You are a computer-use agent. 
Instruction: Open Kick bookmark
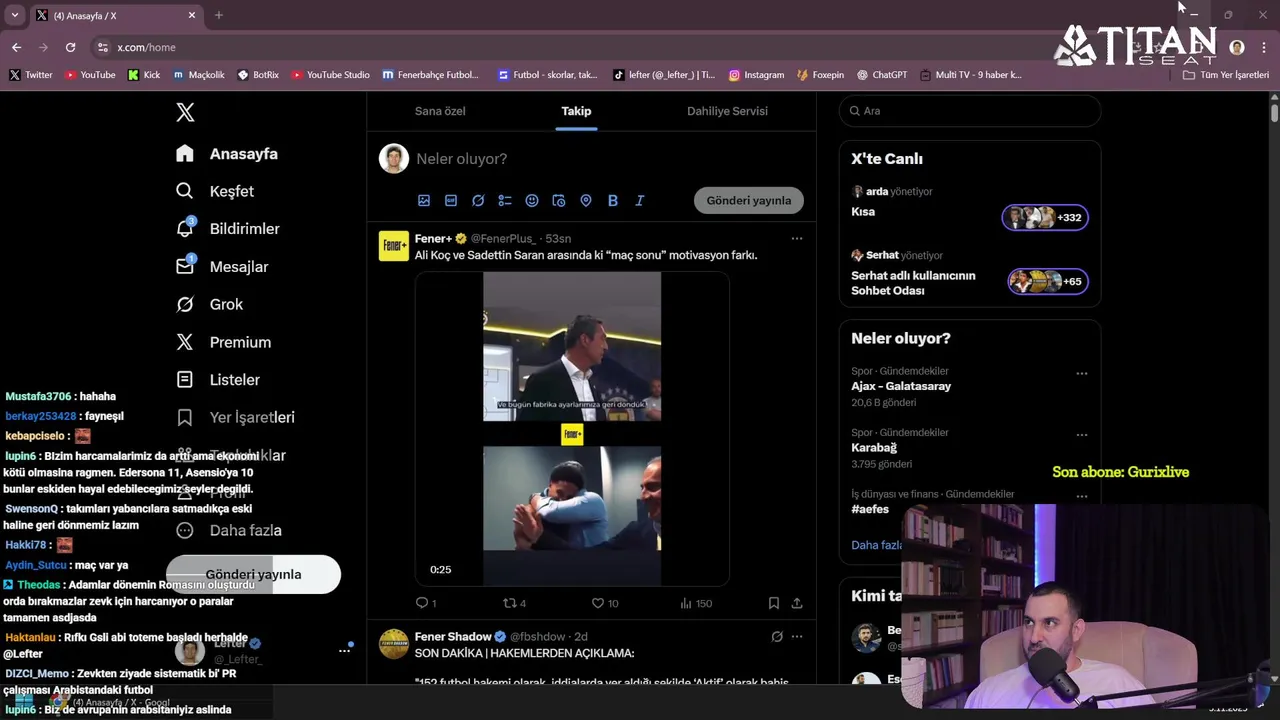[x=144, y=75]
